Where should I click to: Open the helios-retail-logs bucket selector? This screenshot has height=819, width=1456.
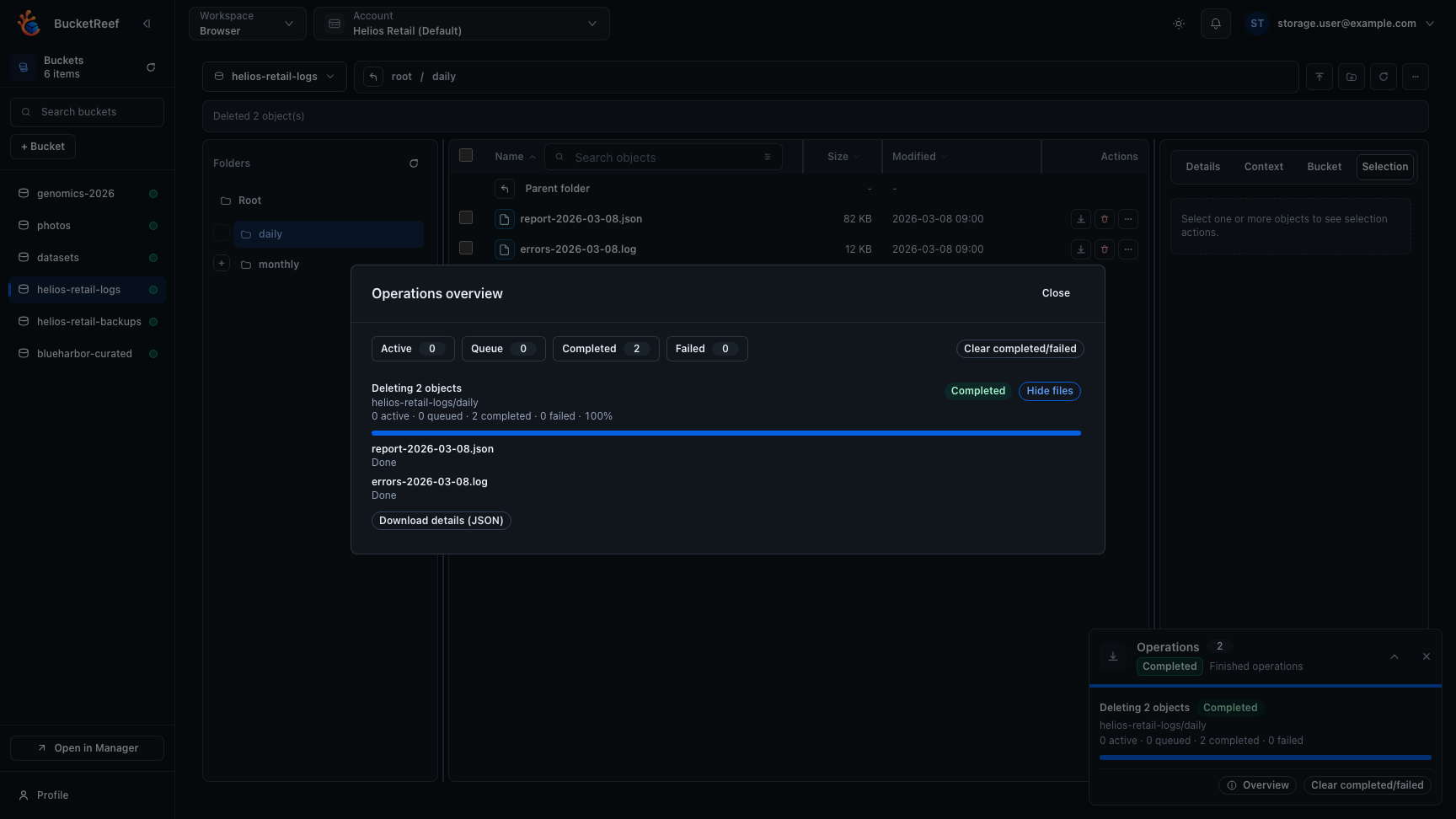coord(275,77)
